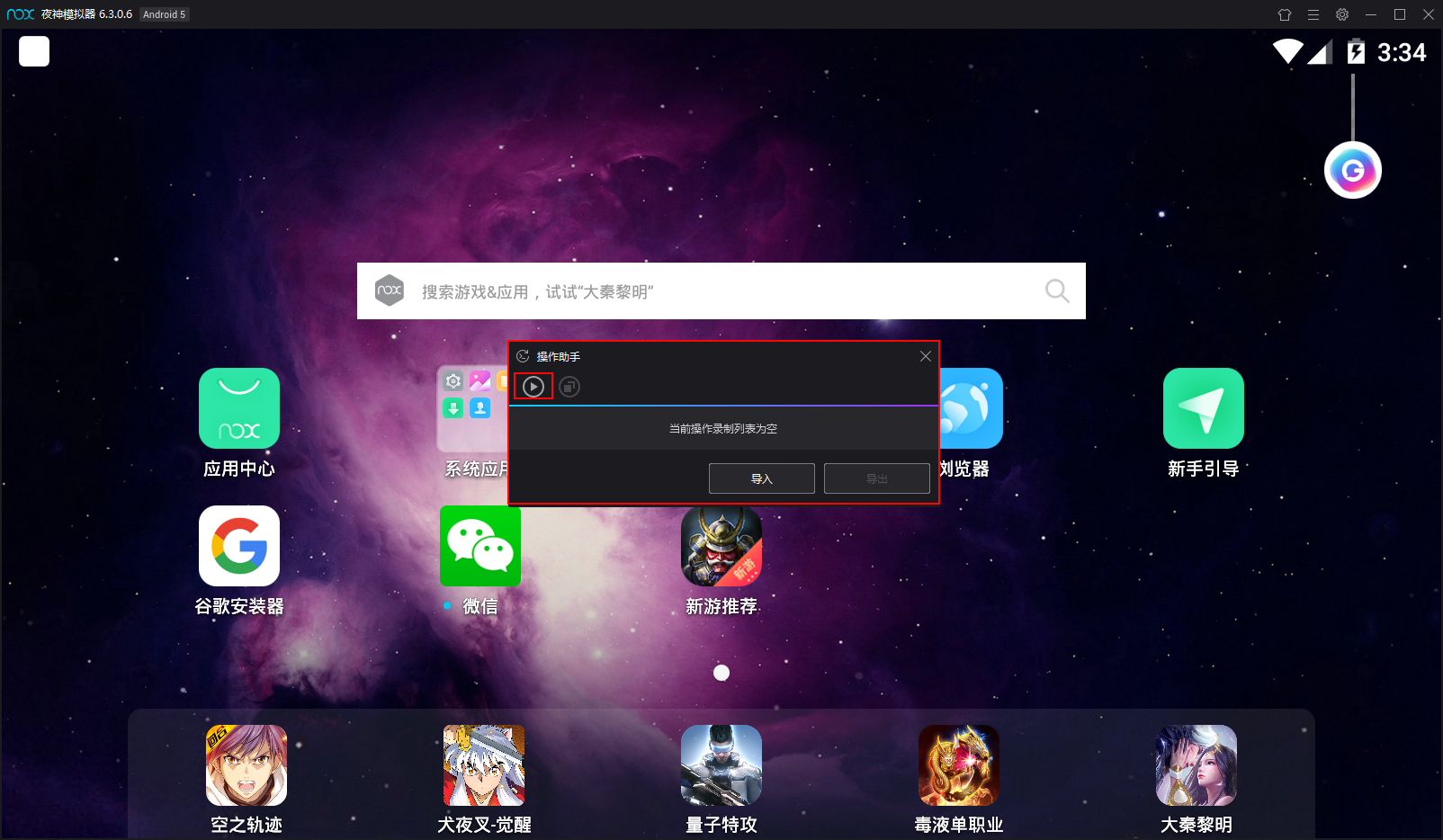This screenshot has width=1443, height=840.
Task: Launch WeChat 微信 from the home screen
Action: click(480, 546)
